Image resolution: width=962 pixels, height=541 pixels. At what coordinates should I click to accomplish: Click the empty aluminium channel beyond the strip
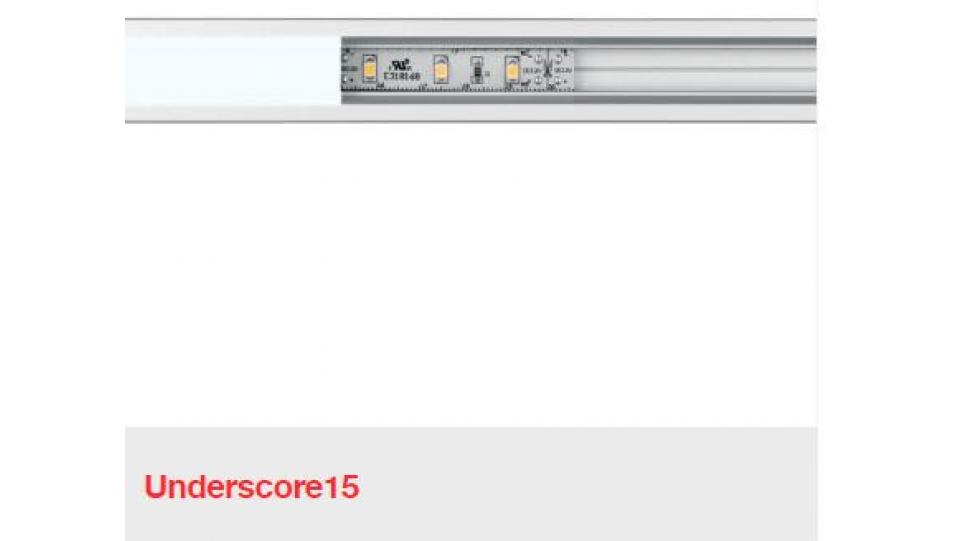(695, 71)
